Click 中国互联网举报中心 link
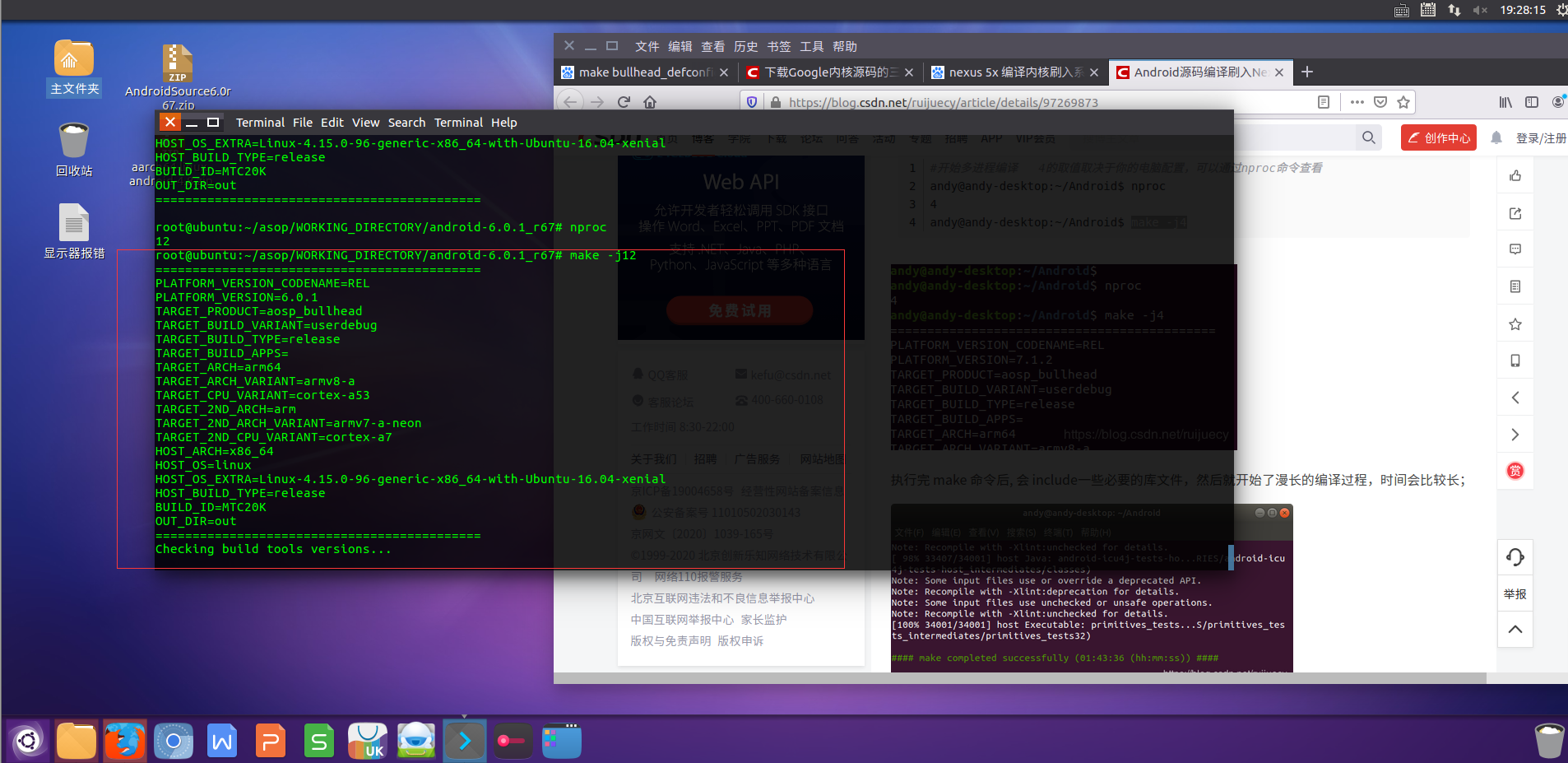Viewport: 1568px width, 763px height. pyautogui.click(x=682, y=620)
